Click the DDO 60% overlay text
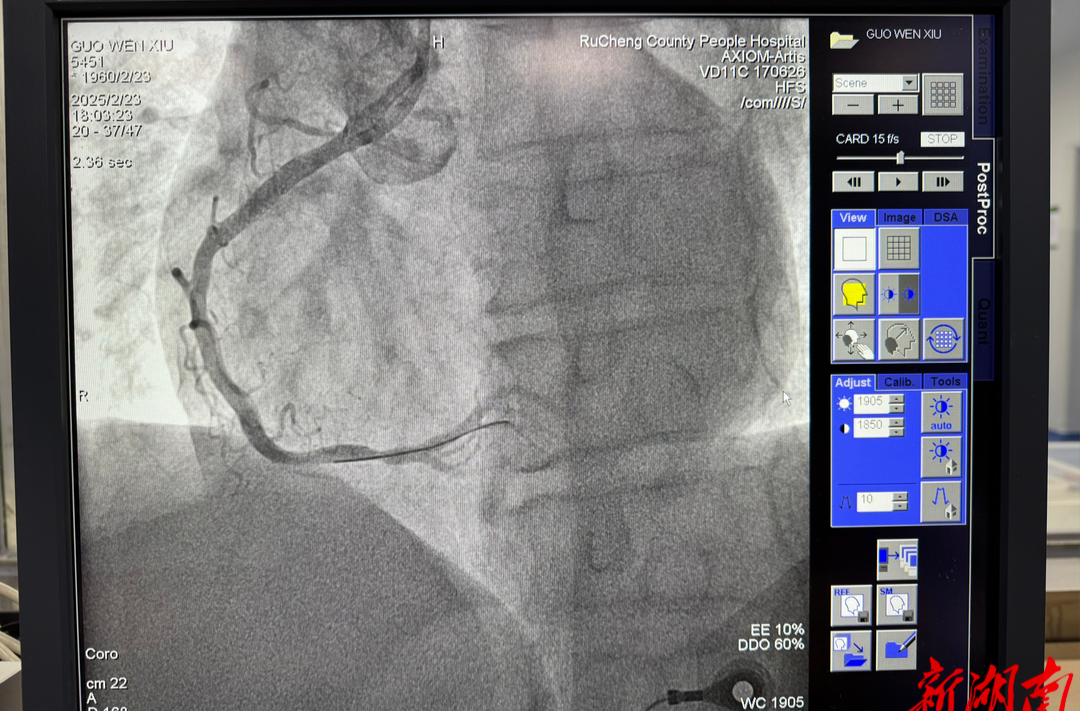The image size is (1080, 711). (771, 645)
